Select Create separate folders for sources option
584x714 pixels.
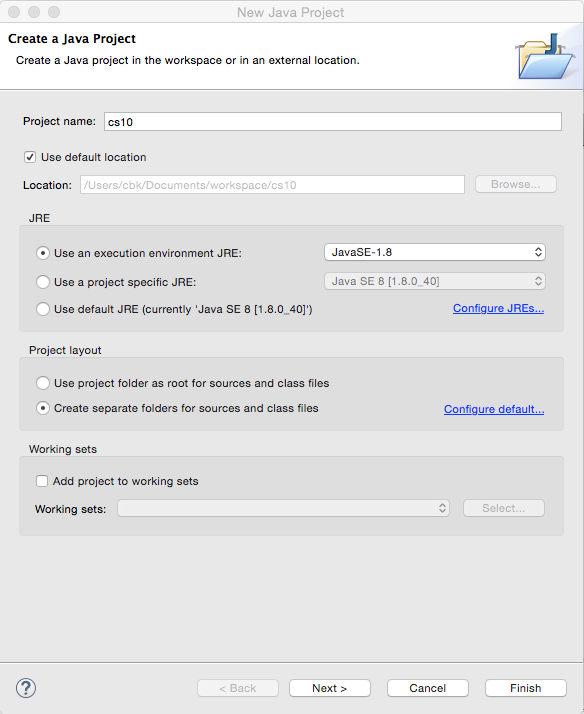(x=43, y=408)
